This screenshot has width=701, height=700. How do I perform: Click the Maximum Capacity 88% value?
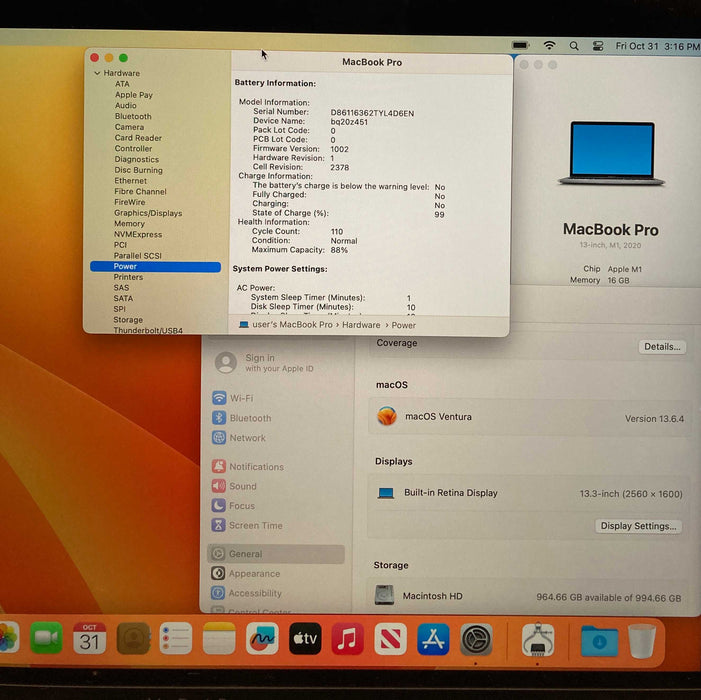coord(339,250)
